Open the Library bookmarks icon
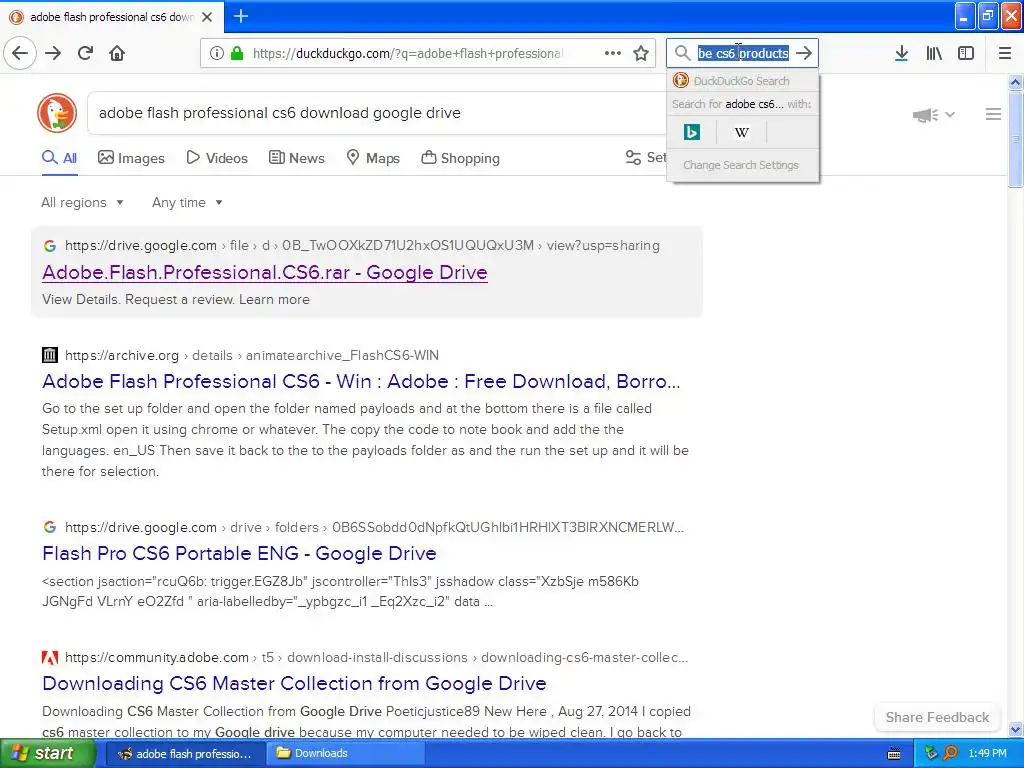 pos(934,53)
